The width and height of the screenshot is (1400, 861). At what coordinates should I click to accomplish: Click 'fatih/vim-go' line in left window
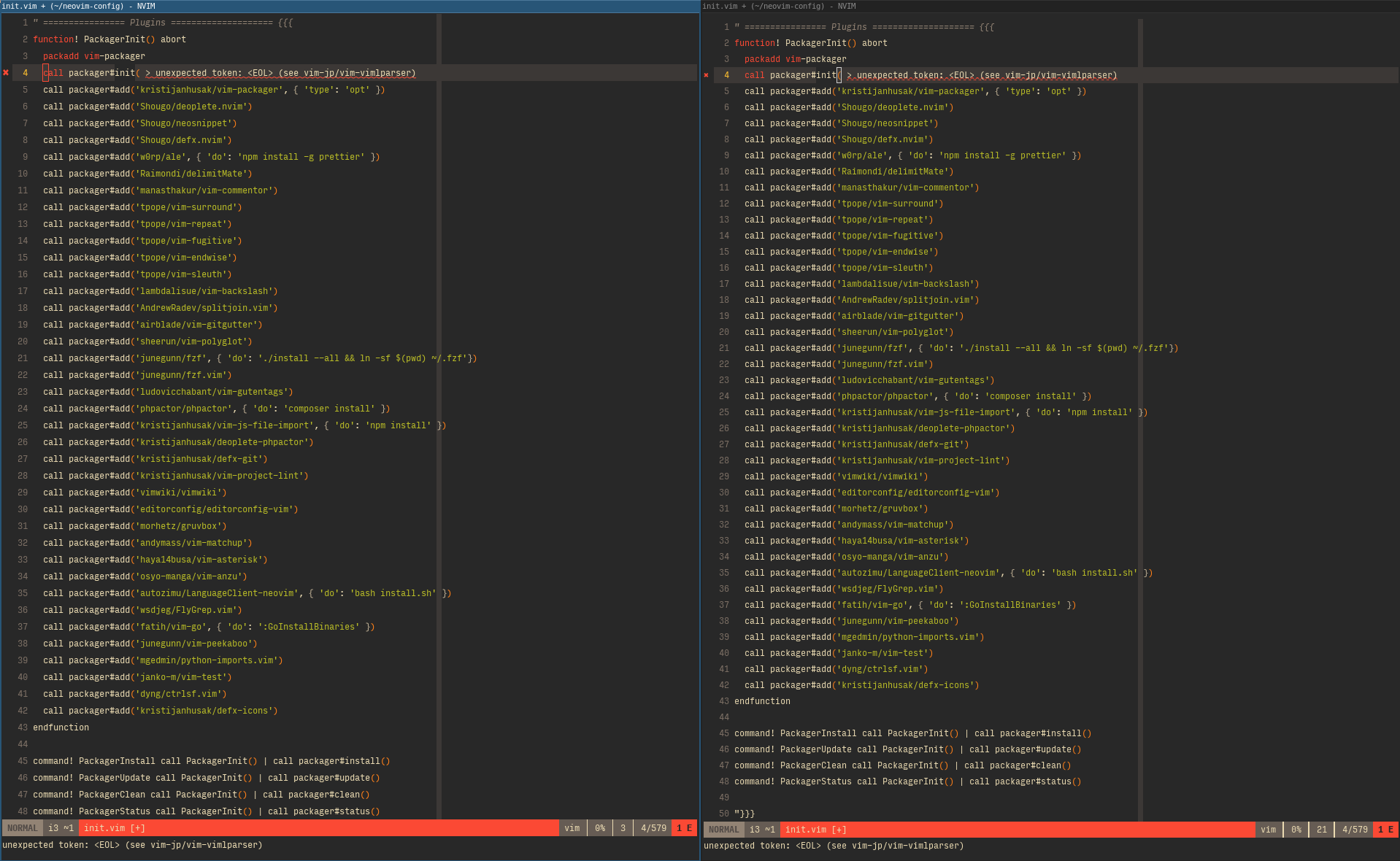(209, 627)
